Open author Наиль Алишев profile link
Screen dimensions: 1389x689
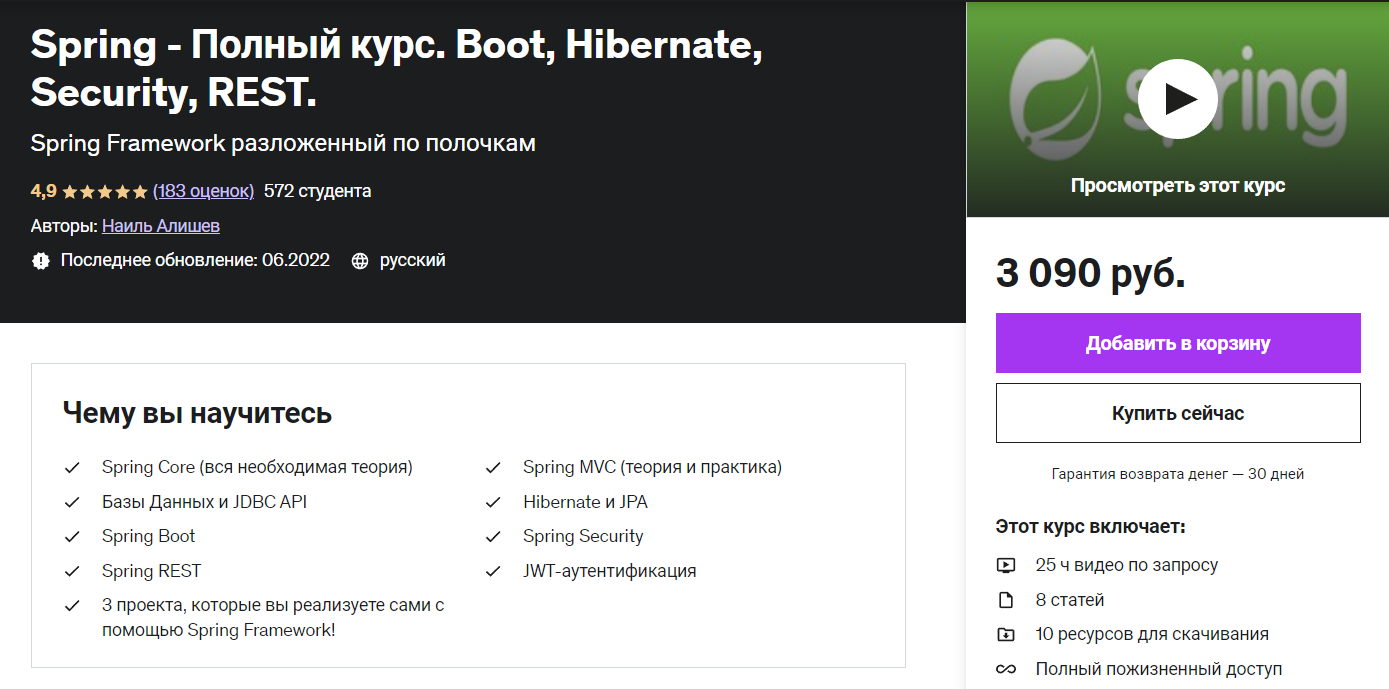[161, 226]
